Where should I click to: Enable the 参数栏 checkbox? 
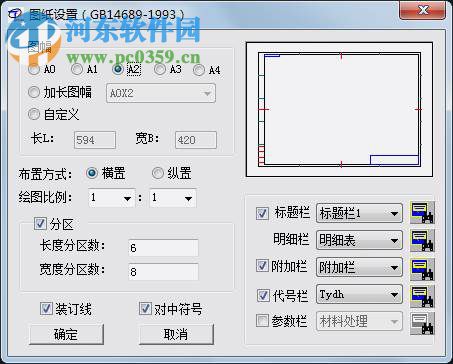(262, 321)
